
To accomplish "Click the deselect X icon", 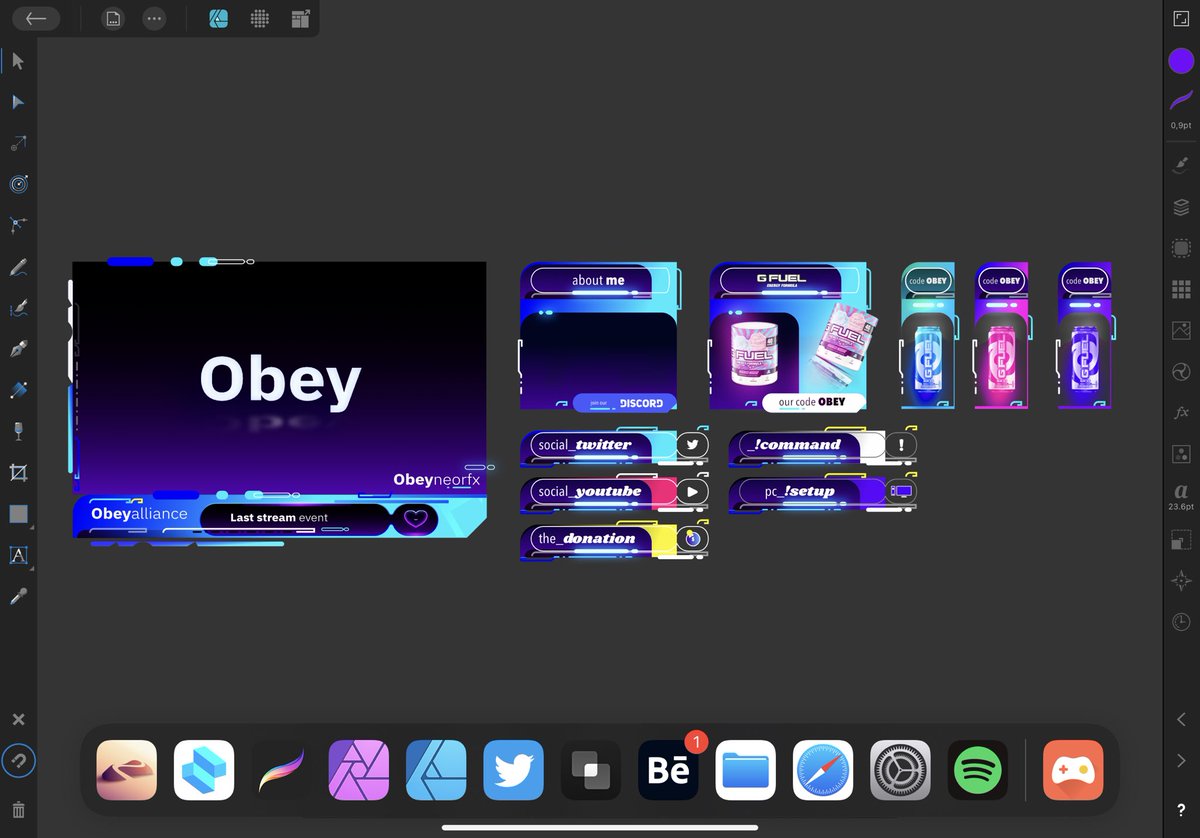I will click(x=18, y=720).
